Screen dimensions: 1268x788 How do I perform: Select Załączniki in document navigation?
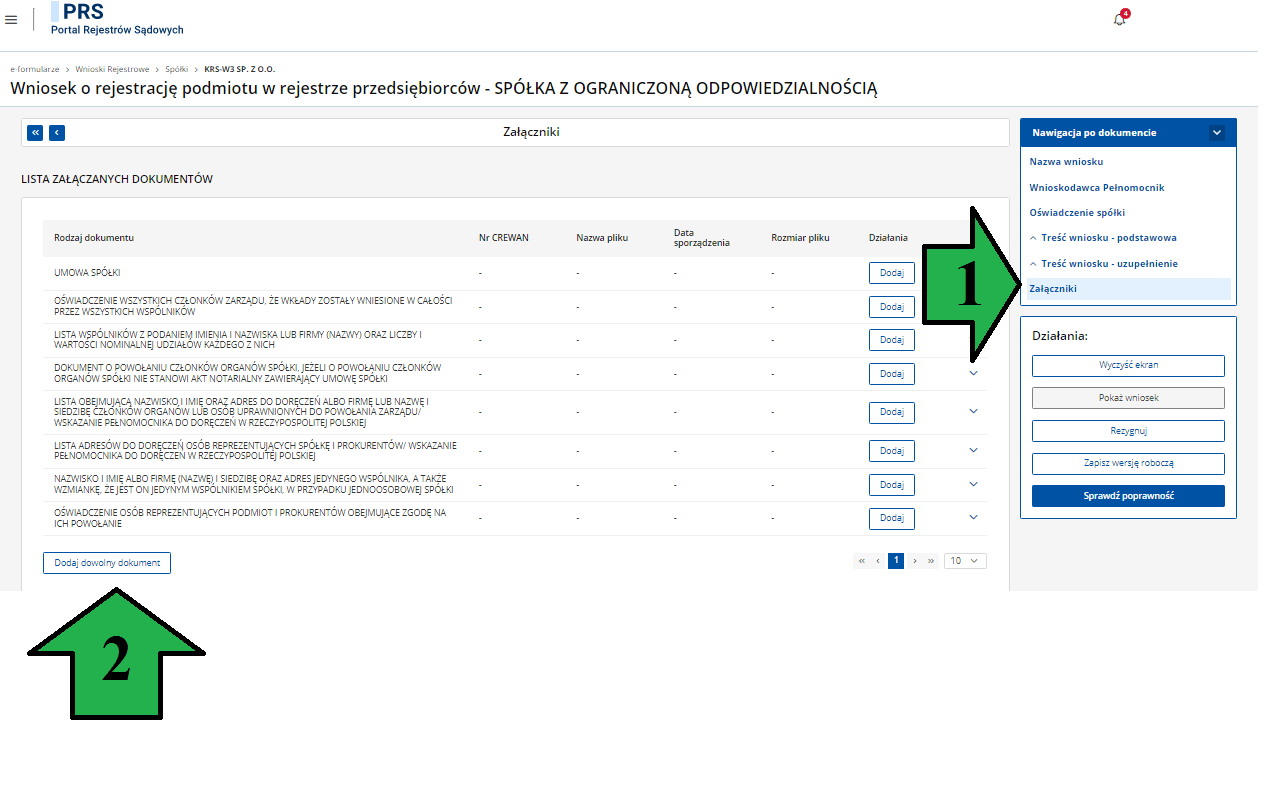1128,289
